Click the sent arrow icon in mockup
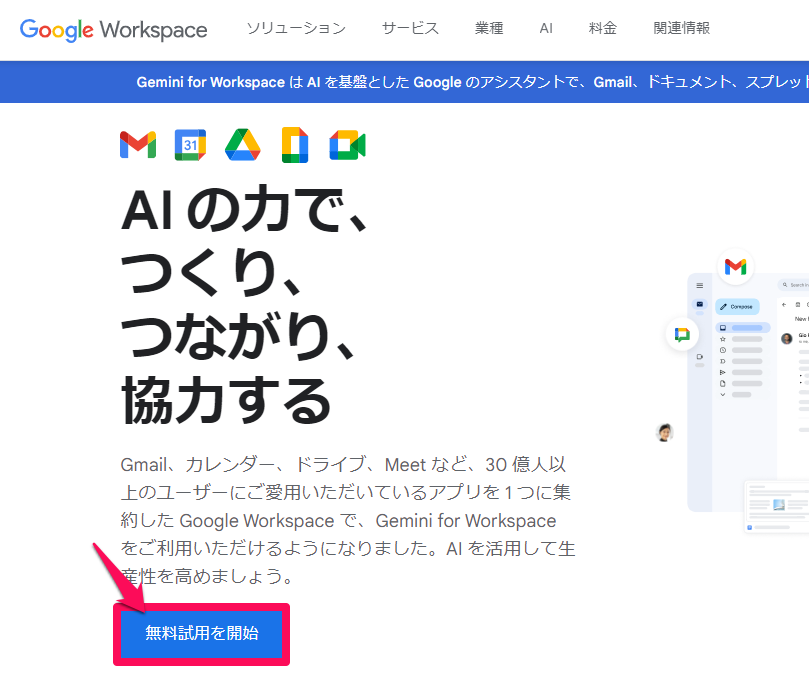 [723, 372]
